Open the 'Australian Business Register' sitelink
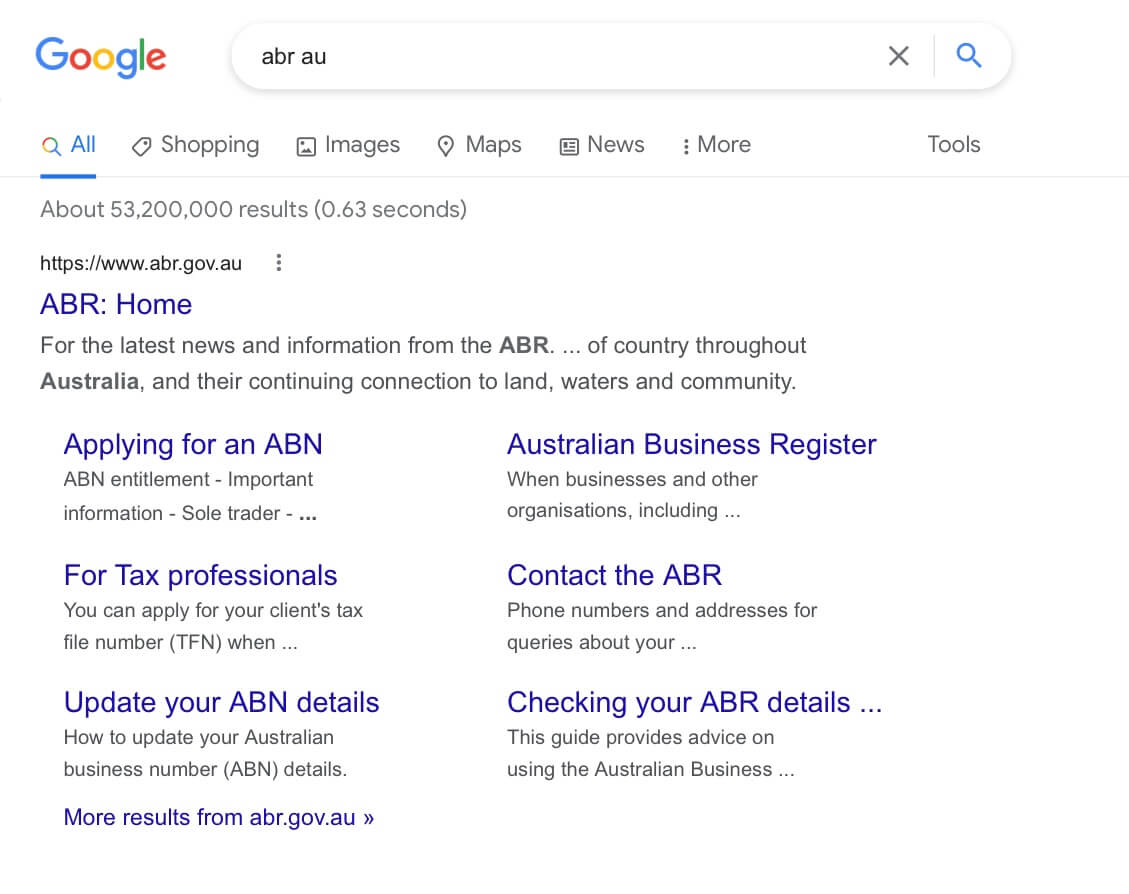This screenshot has width=1129, height=894. pyautogui.click(x=692, y=445)
